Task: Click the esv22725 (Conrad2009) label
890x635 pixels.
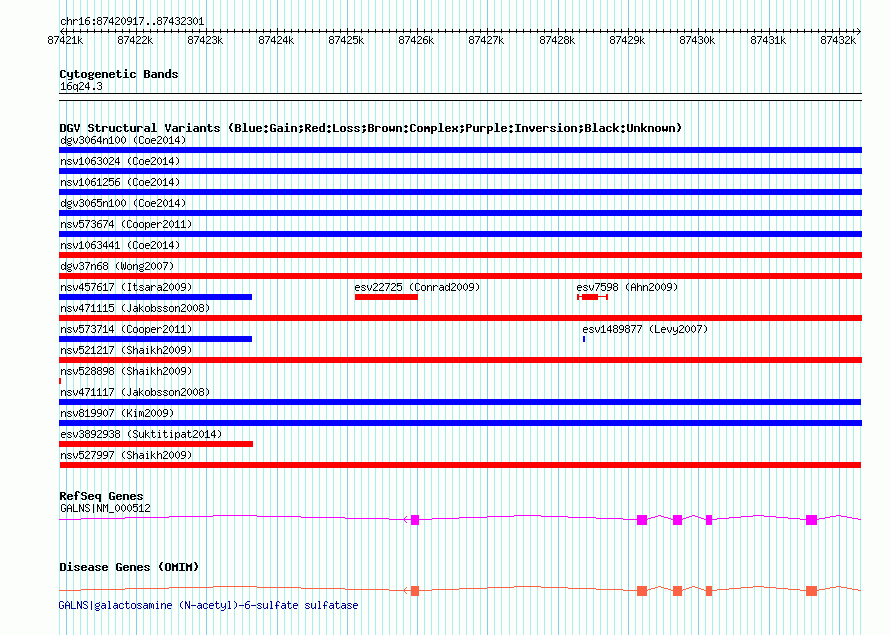Action: (417, 287)
